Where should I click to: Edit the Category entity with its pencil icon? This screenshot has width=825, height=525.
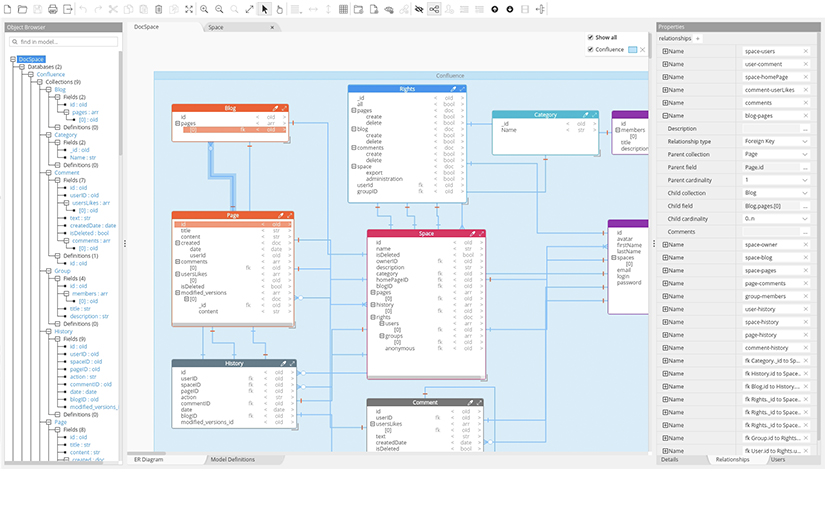pos(585,114)
